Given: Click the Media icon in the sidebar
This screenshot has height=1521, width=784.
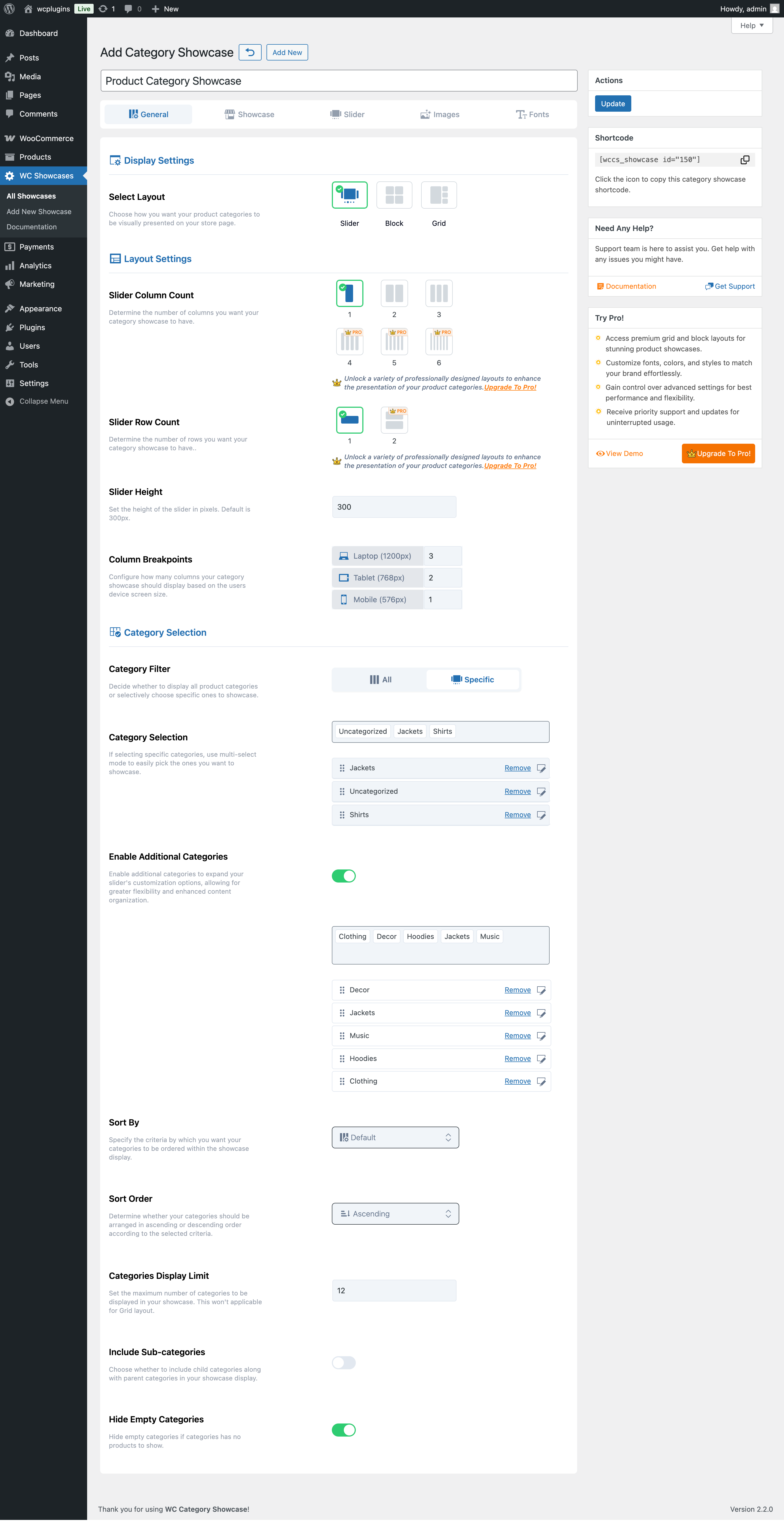Looking at the screenshot, I should click(10, 77).
